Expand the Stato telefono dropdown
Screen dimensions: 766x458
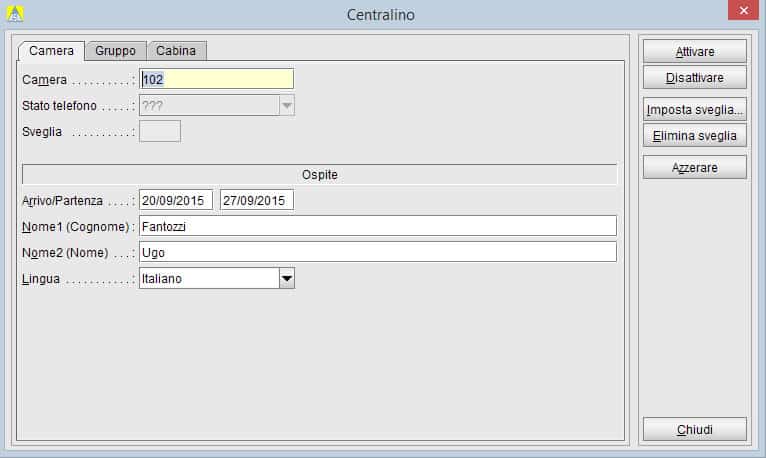click(286, 105)
